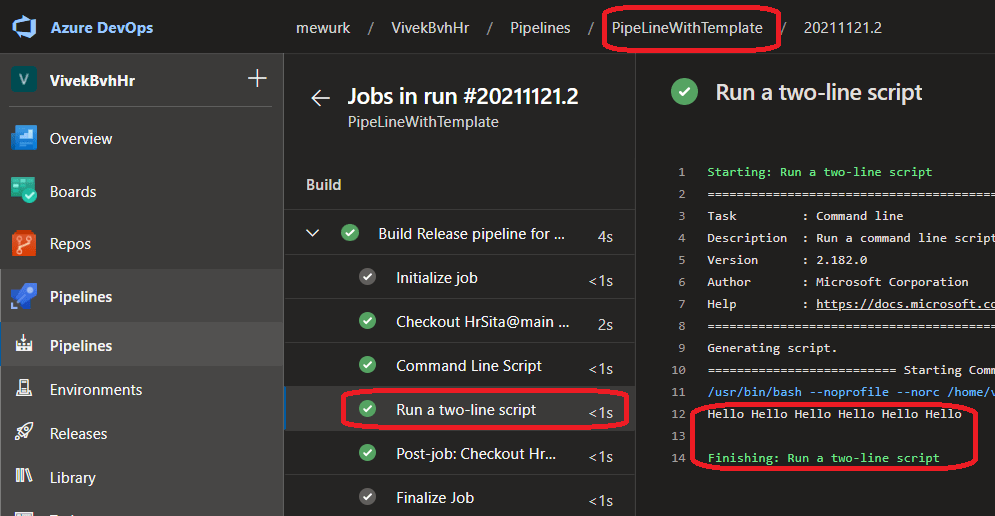This screenshot has width=995, height=516.
Task: Open the Azure DevOps home link
Action: (102, 28)
